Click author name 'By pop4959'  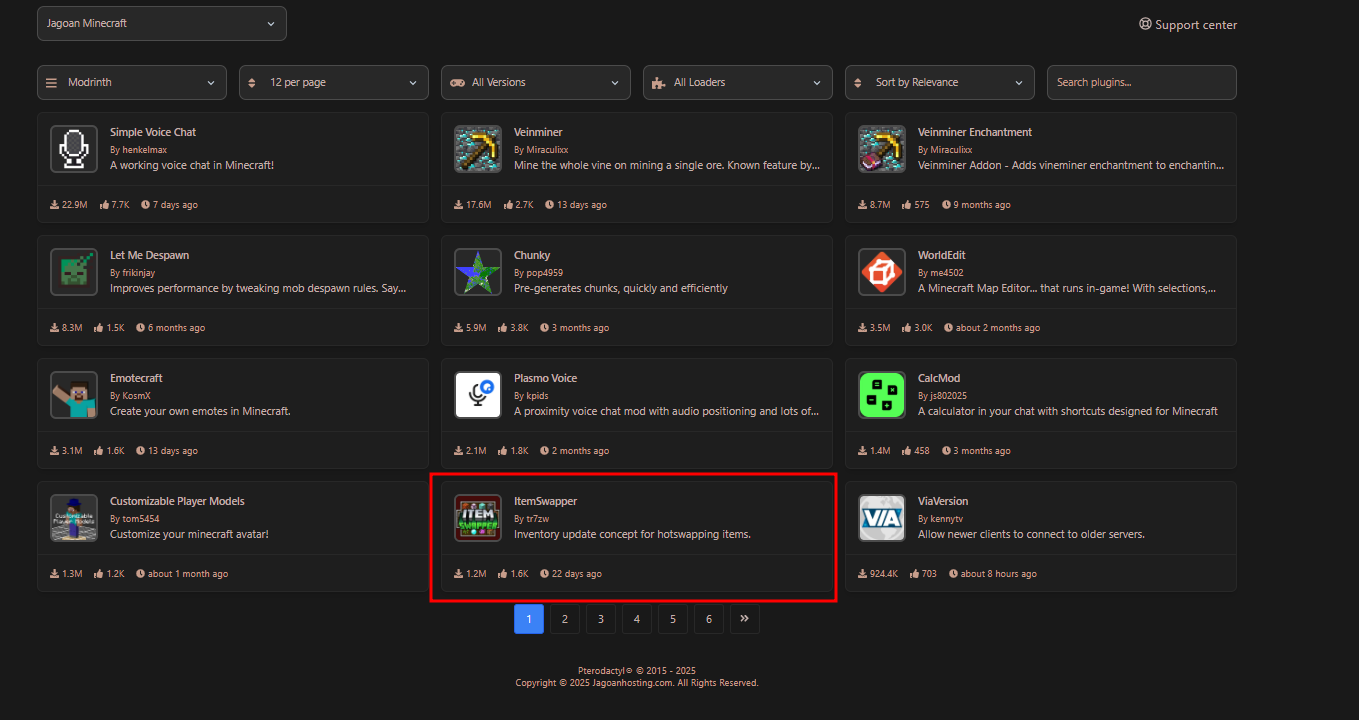point(538,273)
